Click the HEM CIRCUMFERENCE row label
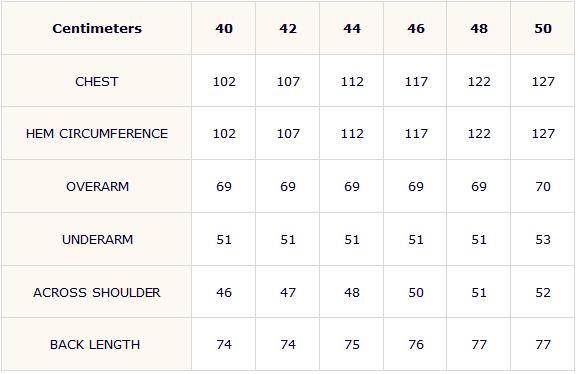 point(97,133)
